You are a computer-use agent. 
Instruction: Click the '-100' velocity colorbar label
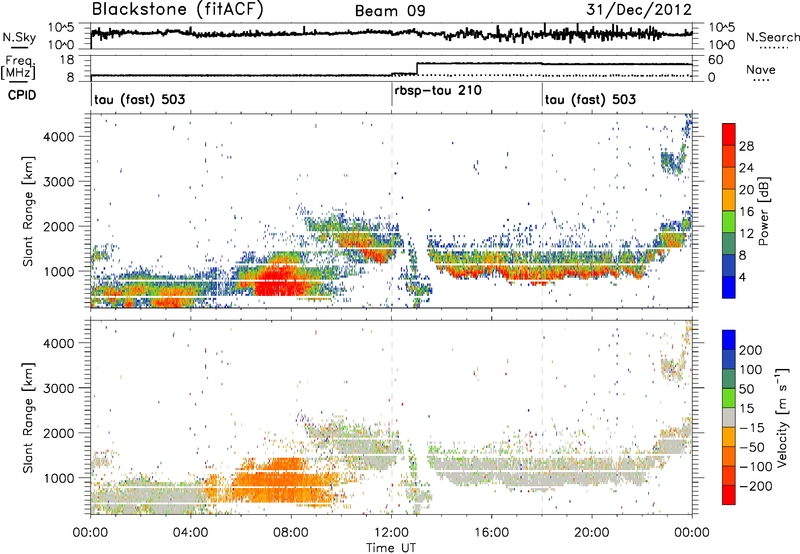[756, 467]
